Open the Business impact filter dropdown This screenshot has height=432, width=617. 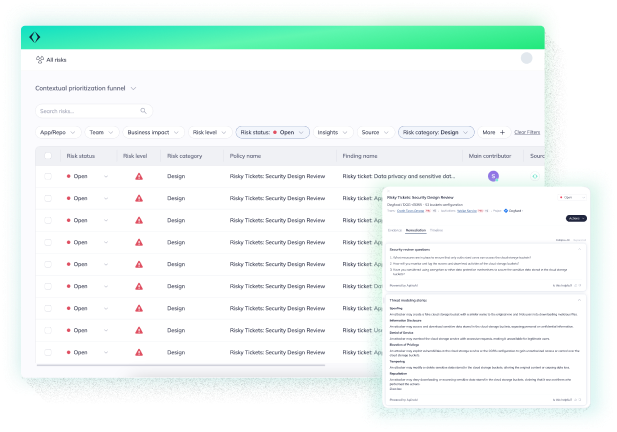tap(153, 132)
